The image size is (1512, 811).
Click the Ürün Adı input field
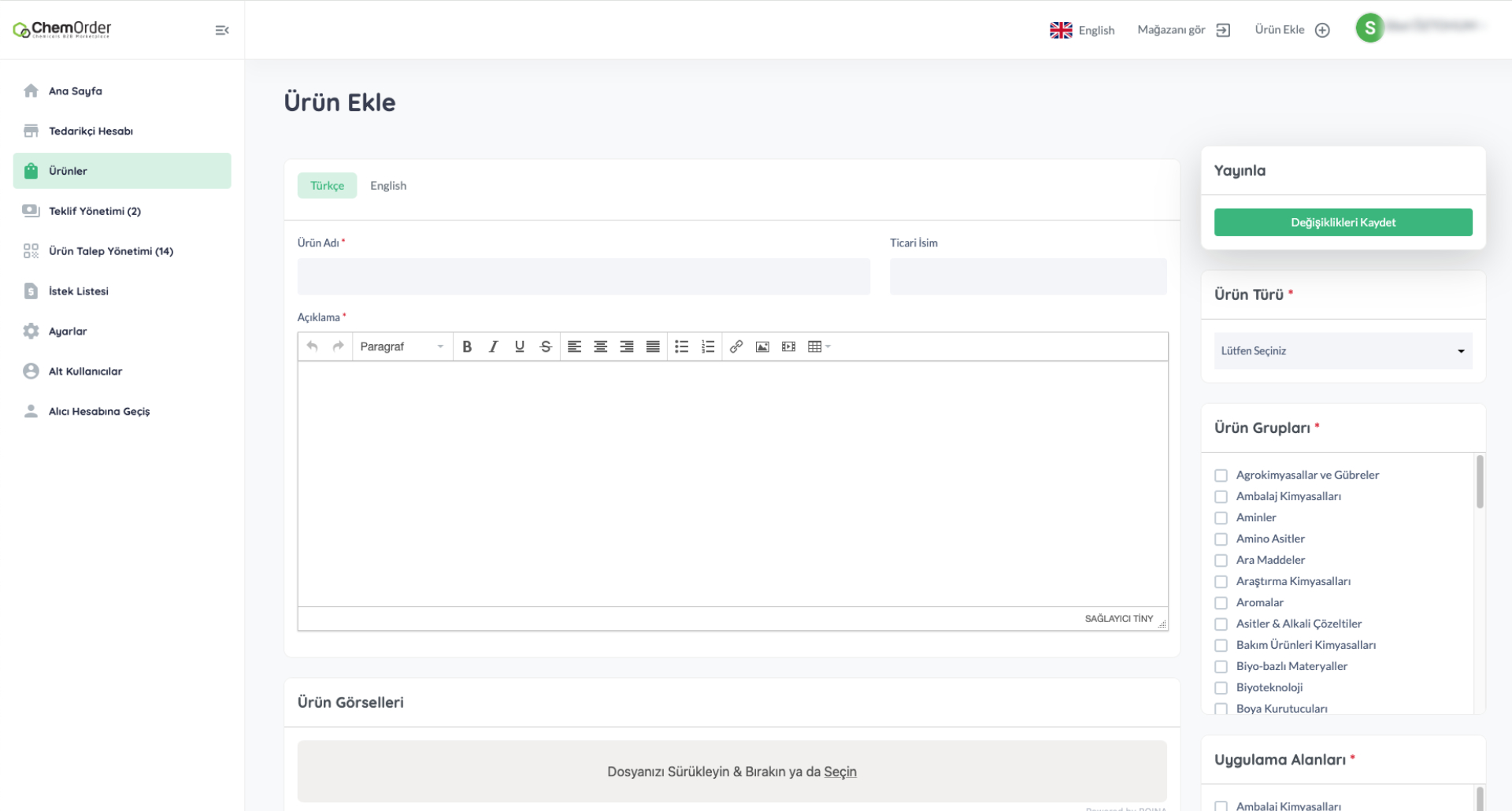[584, 277]
